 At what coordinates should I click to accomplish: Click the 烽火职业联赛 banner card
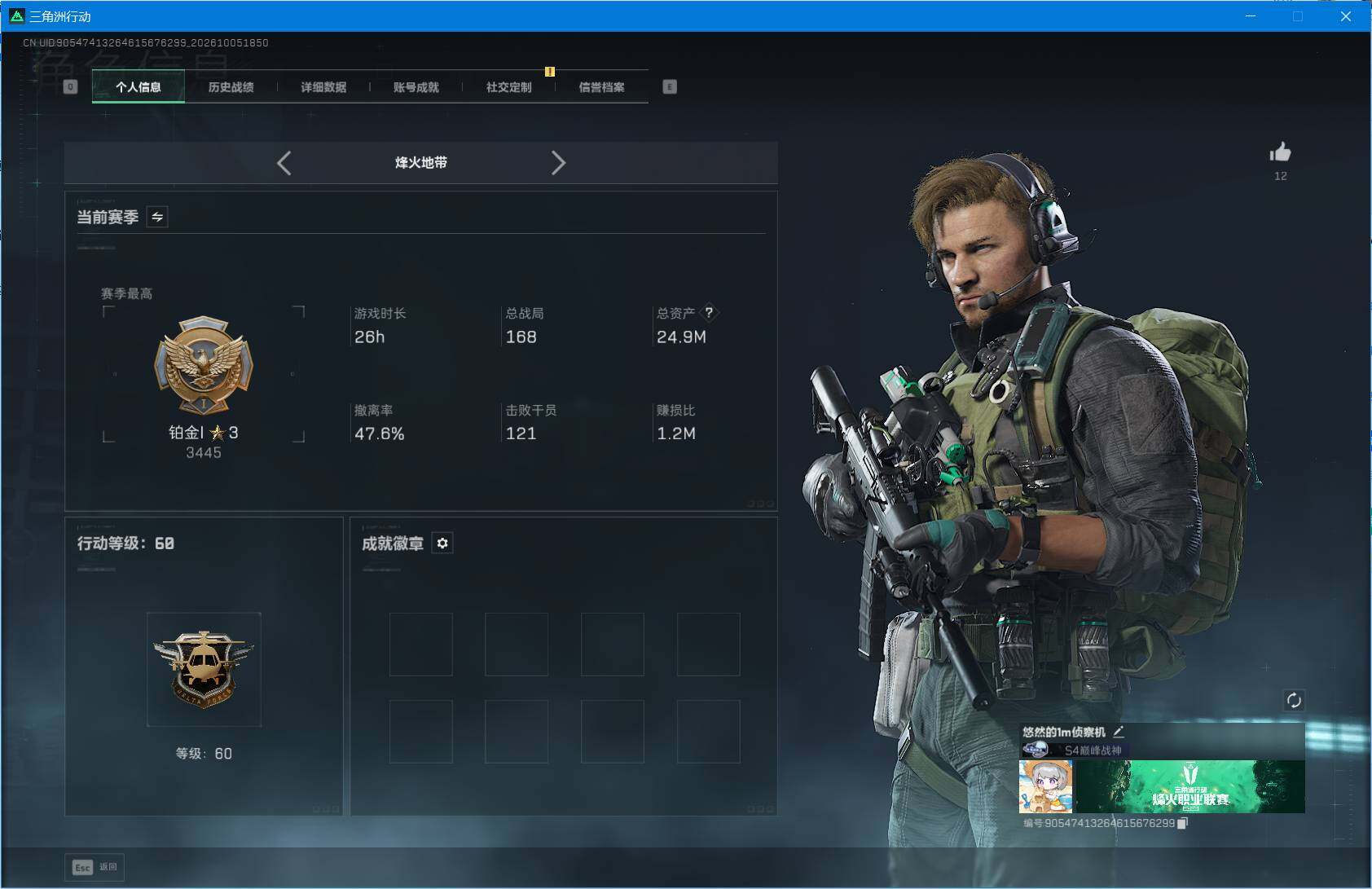click(x=1190, y=786)
